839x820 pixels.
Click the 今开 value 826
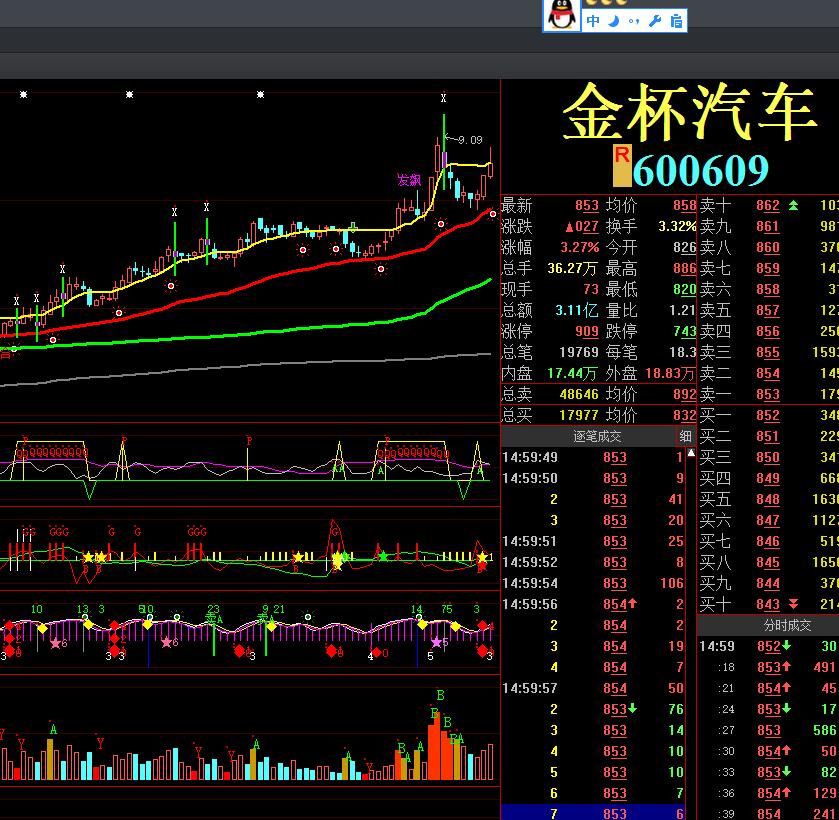point(684,247)
